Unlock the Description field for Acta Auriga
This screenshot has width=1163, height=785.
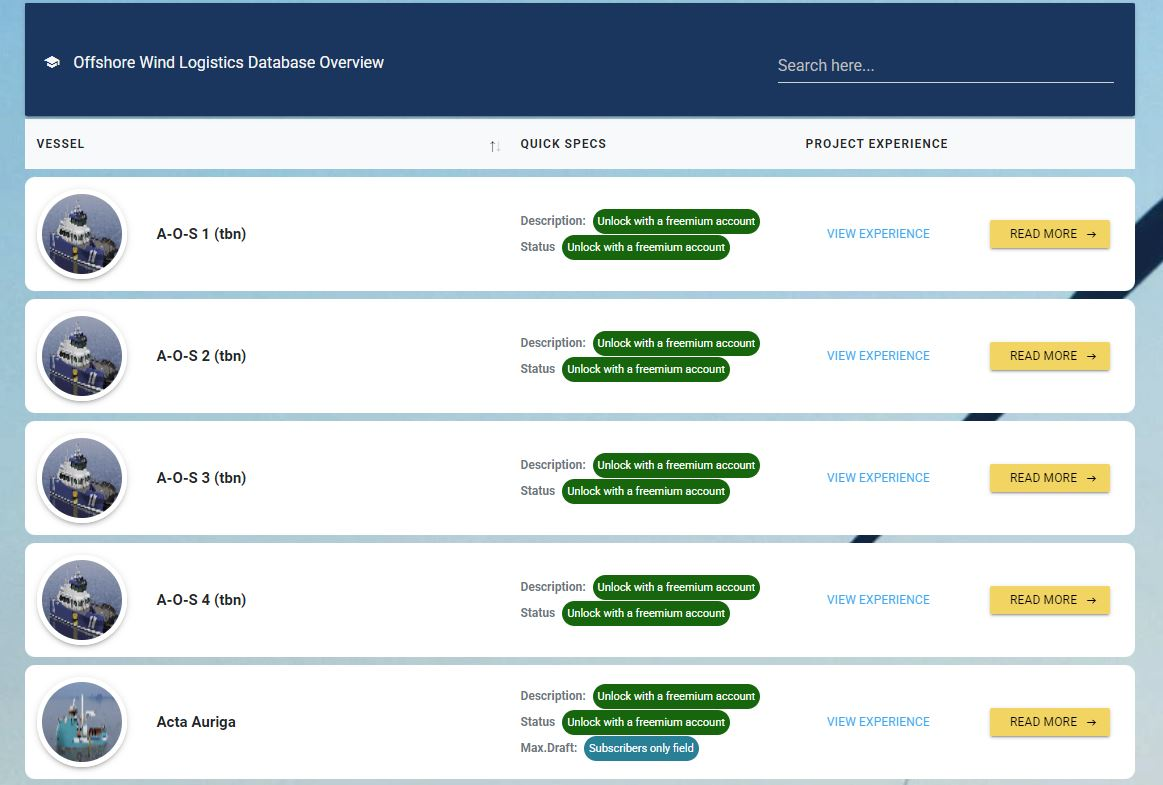(676, 696)
